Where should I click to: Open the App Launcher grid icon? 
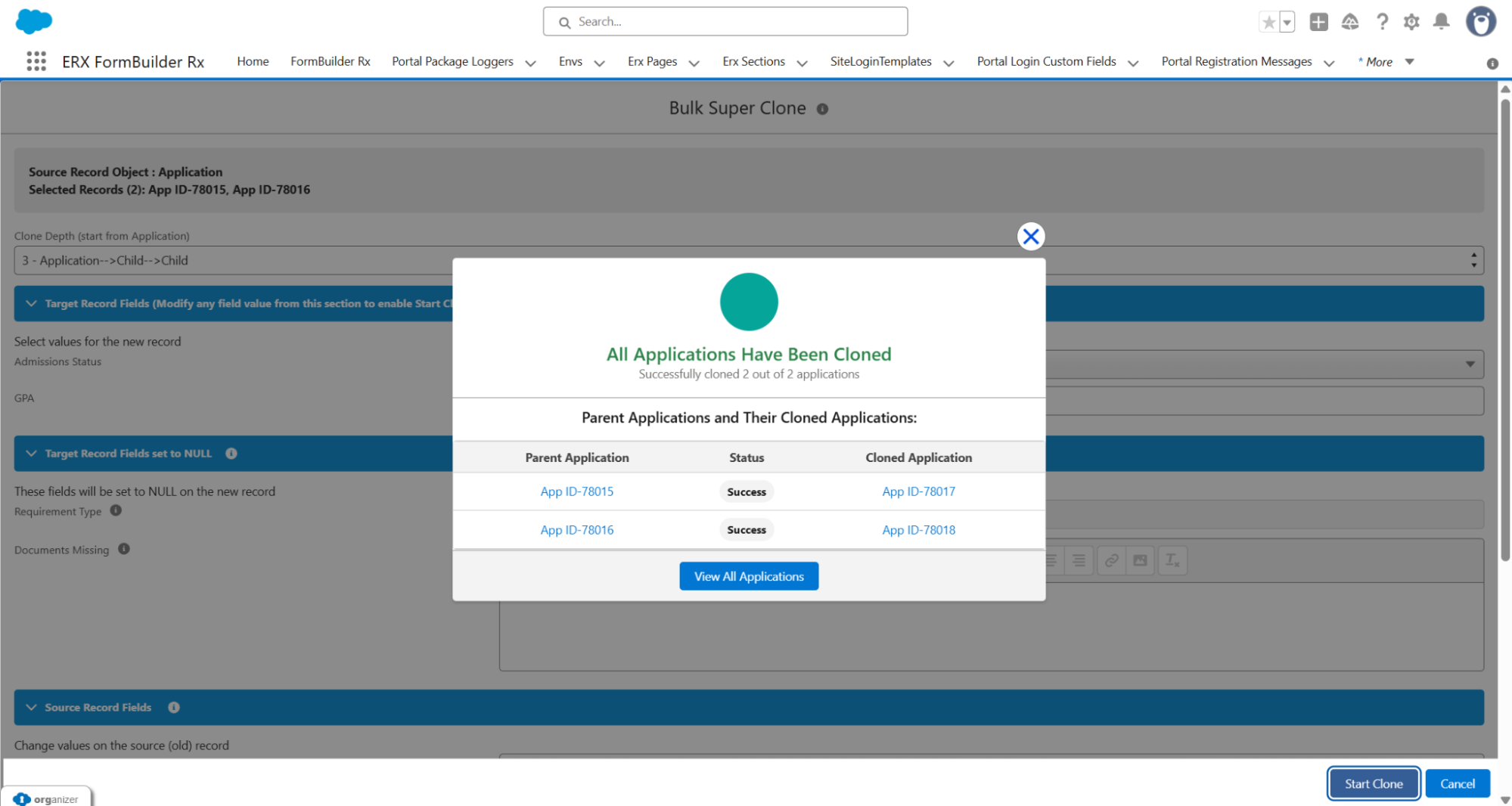[36, 61]
